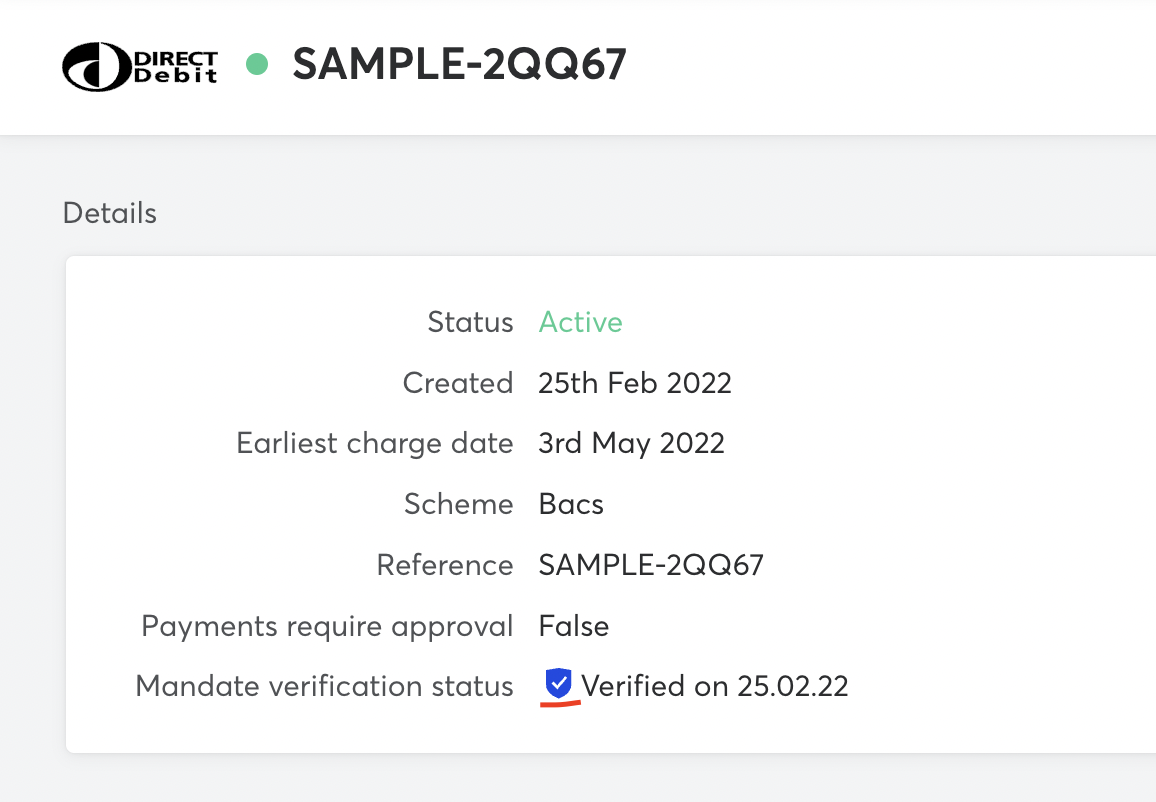Click the Verified on 25.02.22 text
The width and height of the screenshot is (1156, 802).
[715, 686]
